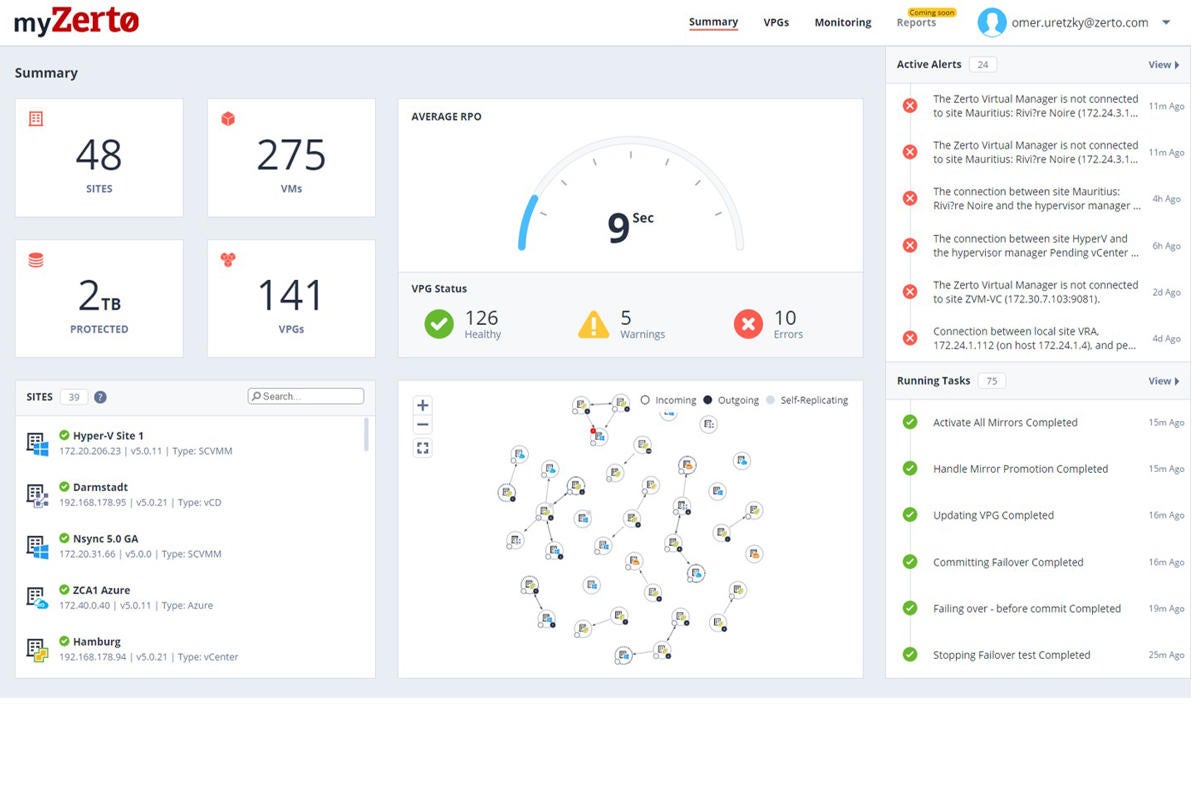Screen dimensions: 1200x800
Task: Click the Hyper-V Site 1 Windows building icon
Action: [37, 444]
